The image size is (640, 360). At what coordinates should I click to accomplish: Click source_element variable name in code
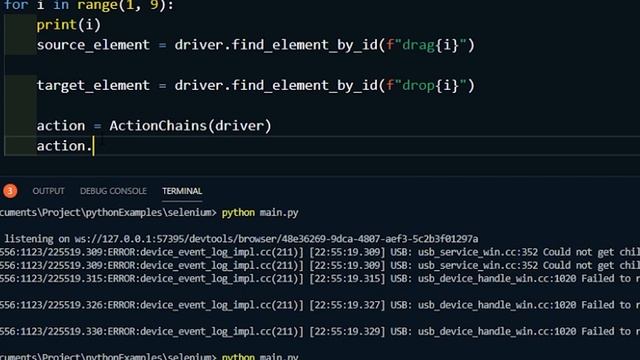point(93,45)
